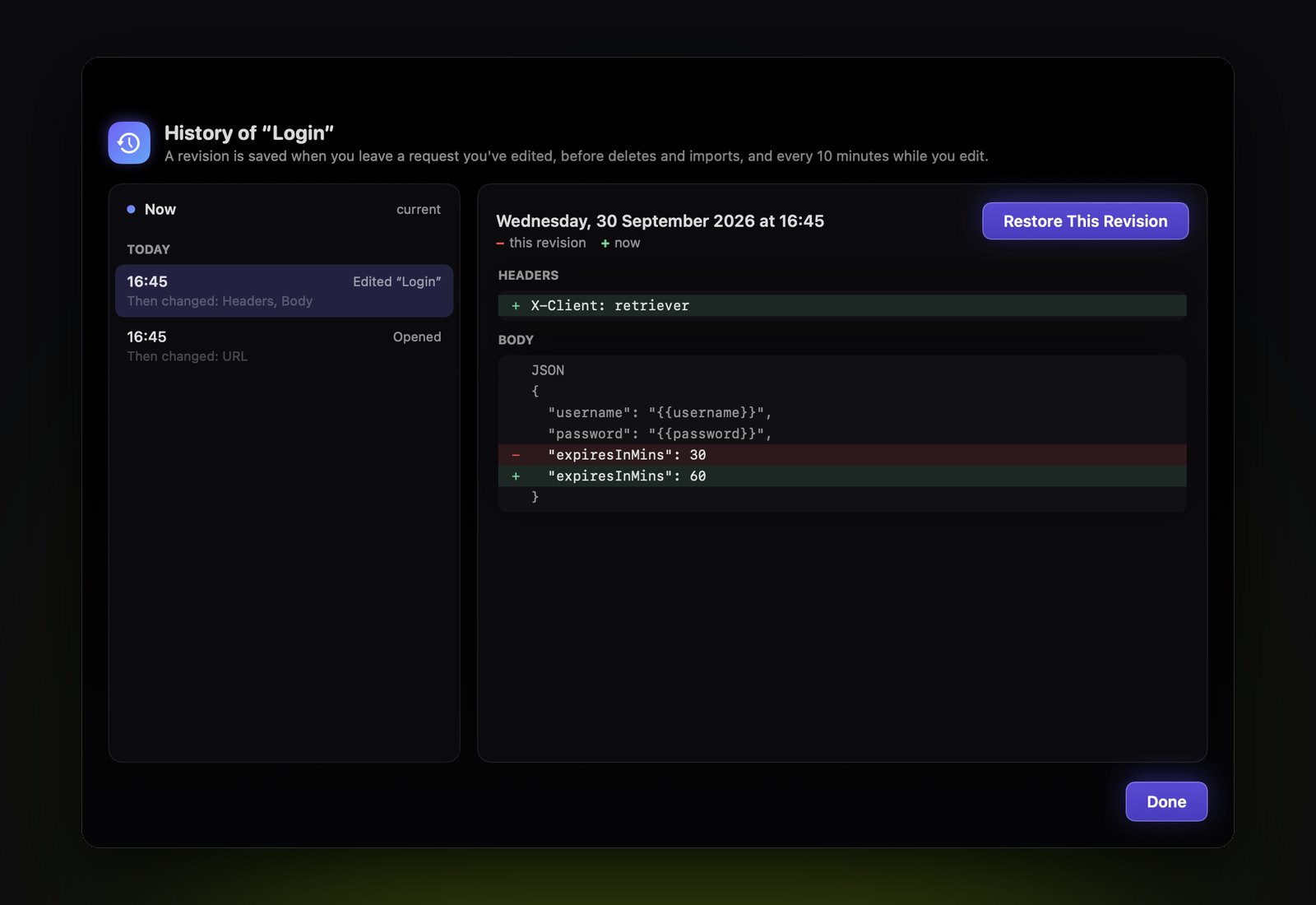The image size is (1316, 905).
Task: Click the history clock icon
Action: pyautogui.click(x=129, y=143)
